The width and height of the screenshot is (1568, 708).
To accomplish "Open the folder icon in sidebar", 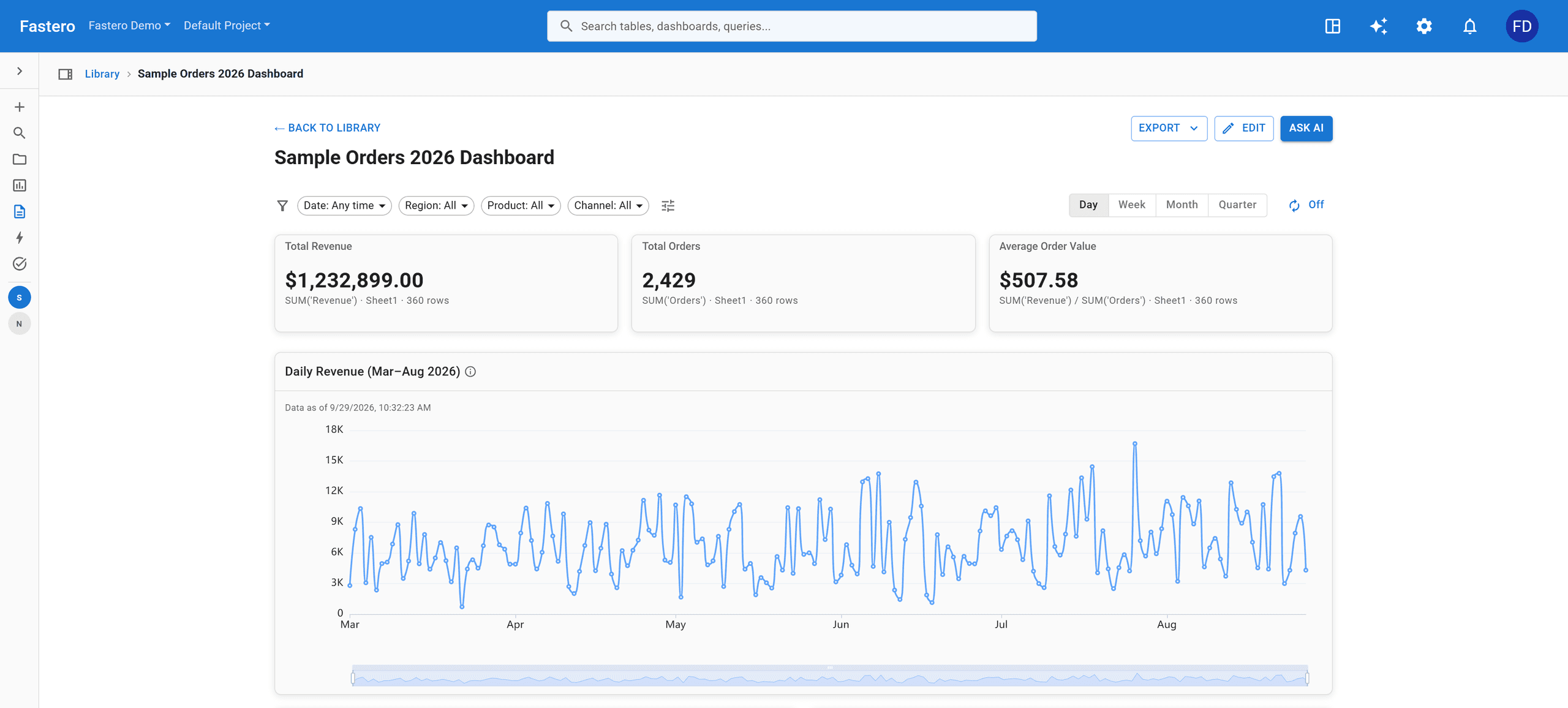I will pos(20,159).
